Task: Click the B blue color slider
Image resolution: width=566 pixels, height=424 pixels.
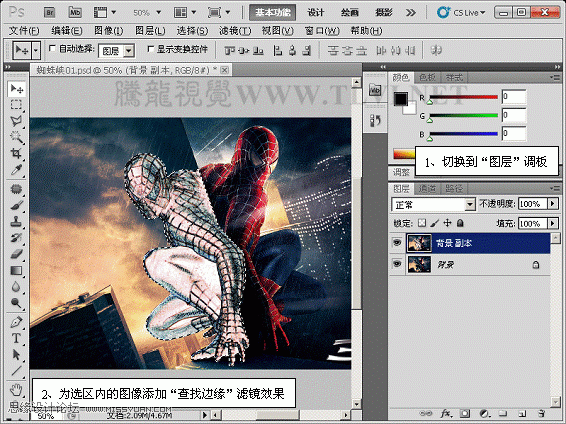Action: (463, 134)
